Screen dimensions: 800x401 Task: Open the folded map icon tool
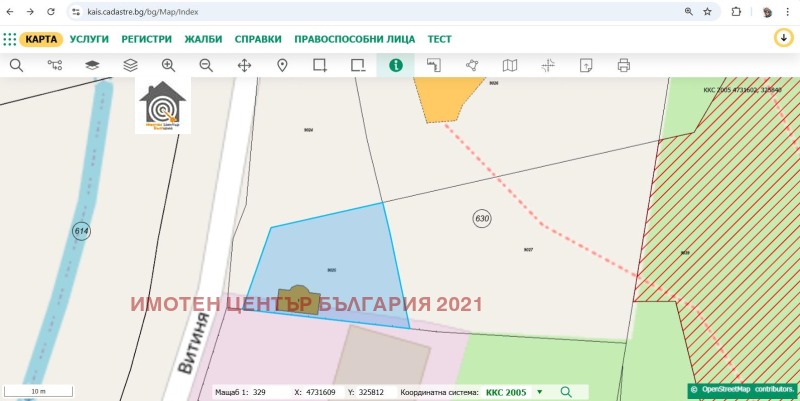510,65
